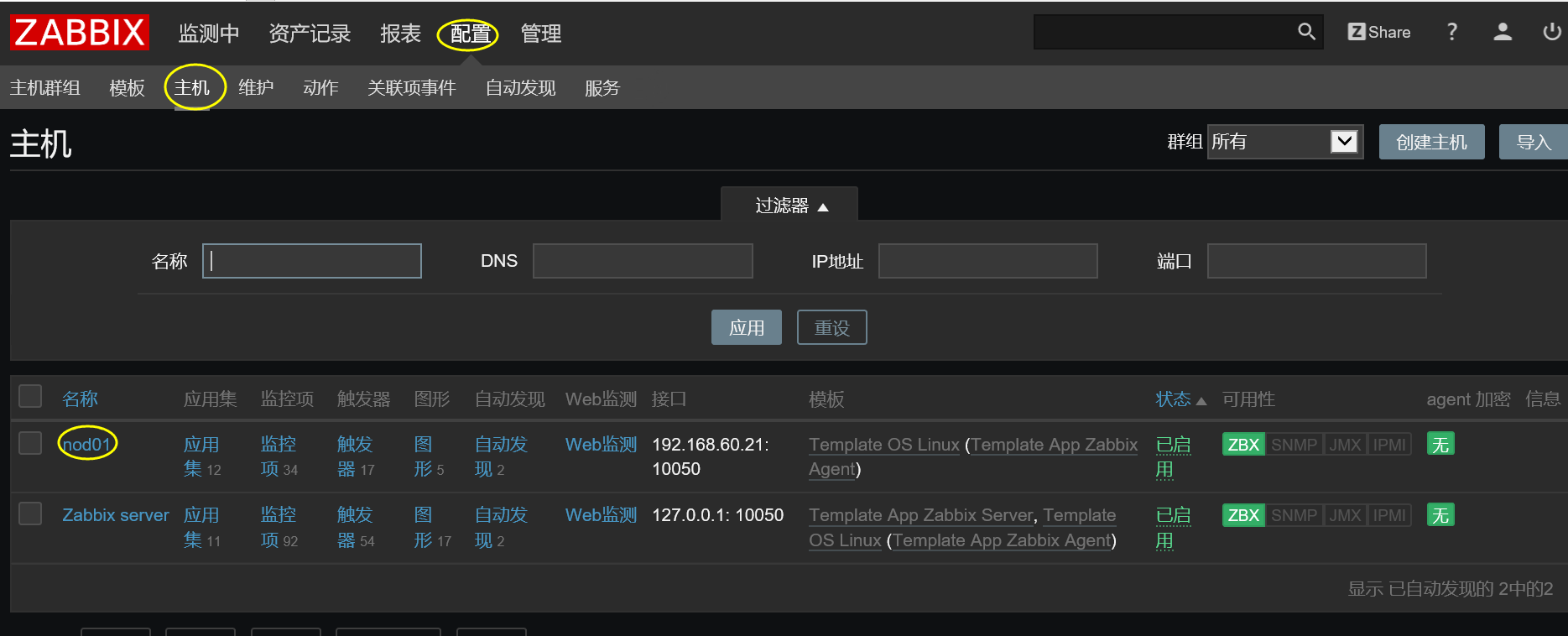Focus the 端口 filter input field
This screenshot has height=636, width=1568.
click(x=1317, y=261)
